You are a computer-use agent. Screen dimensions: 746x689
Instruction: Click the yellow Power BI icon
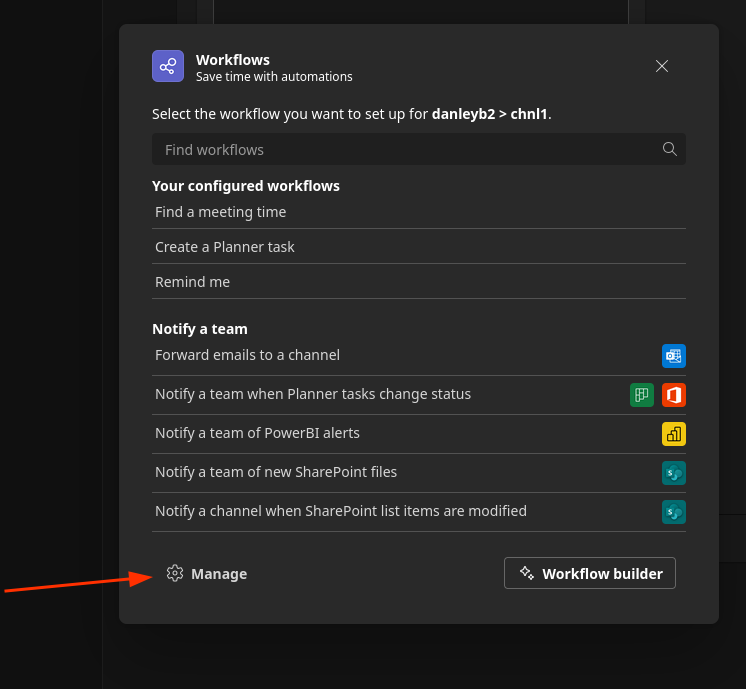[x=674, y=434]
